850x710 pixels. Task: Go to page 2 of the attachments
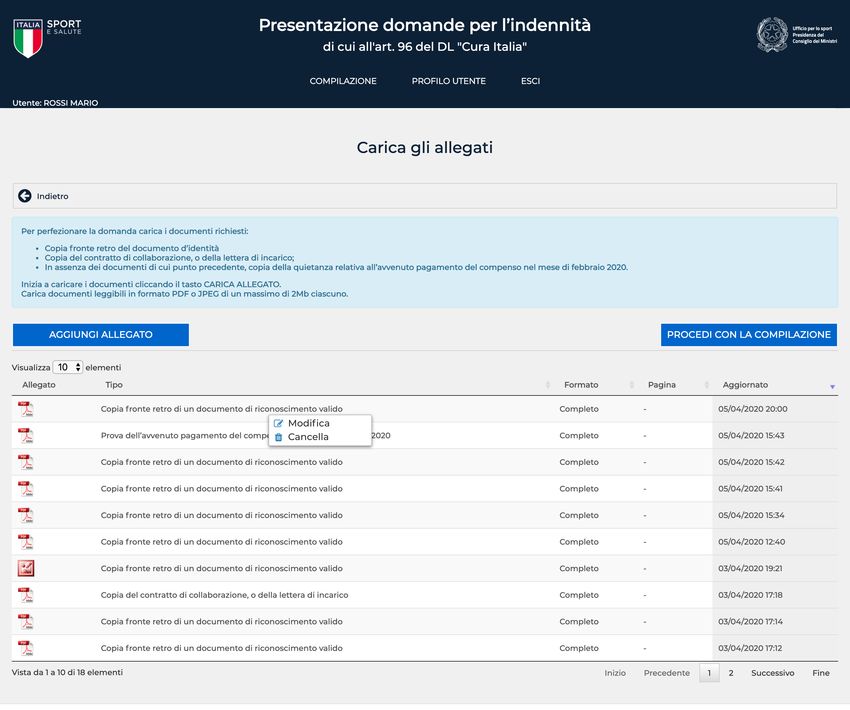pos(731,673)
